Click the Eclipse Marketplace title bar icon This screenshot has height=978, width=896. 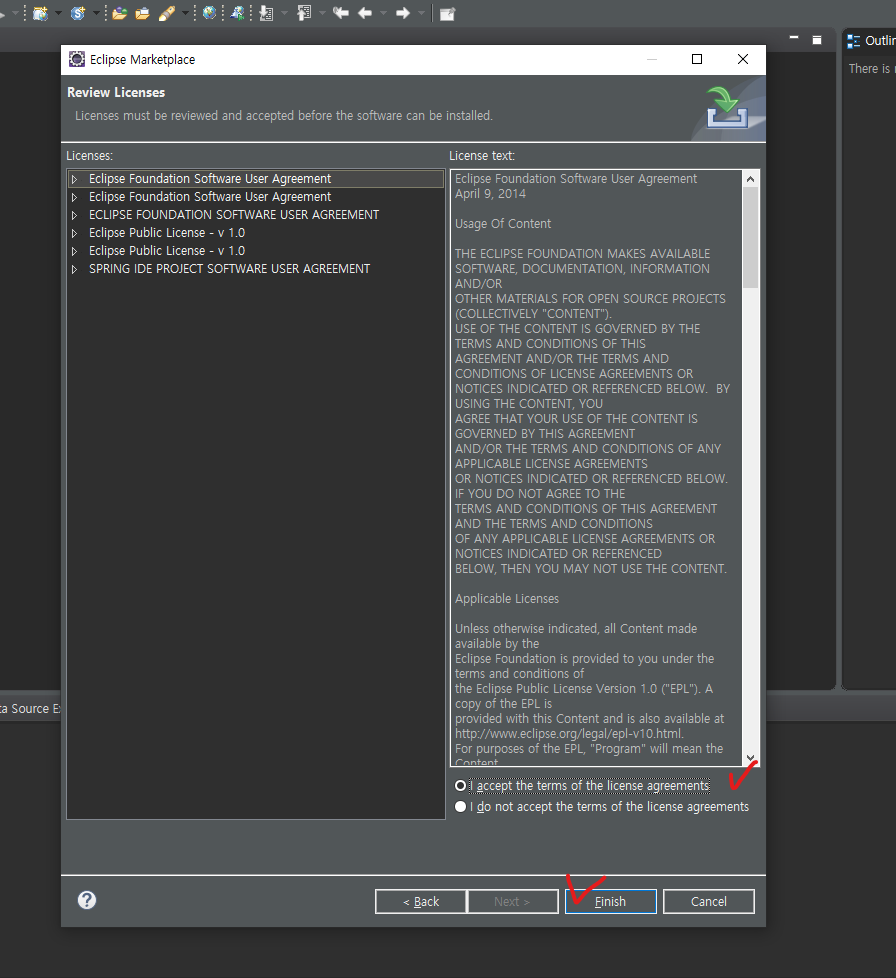[77, 59]
